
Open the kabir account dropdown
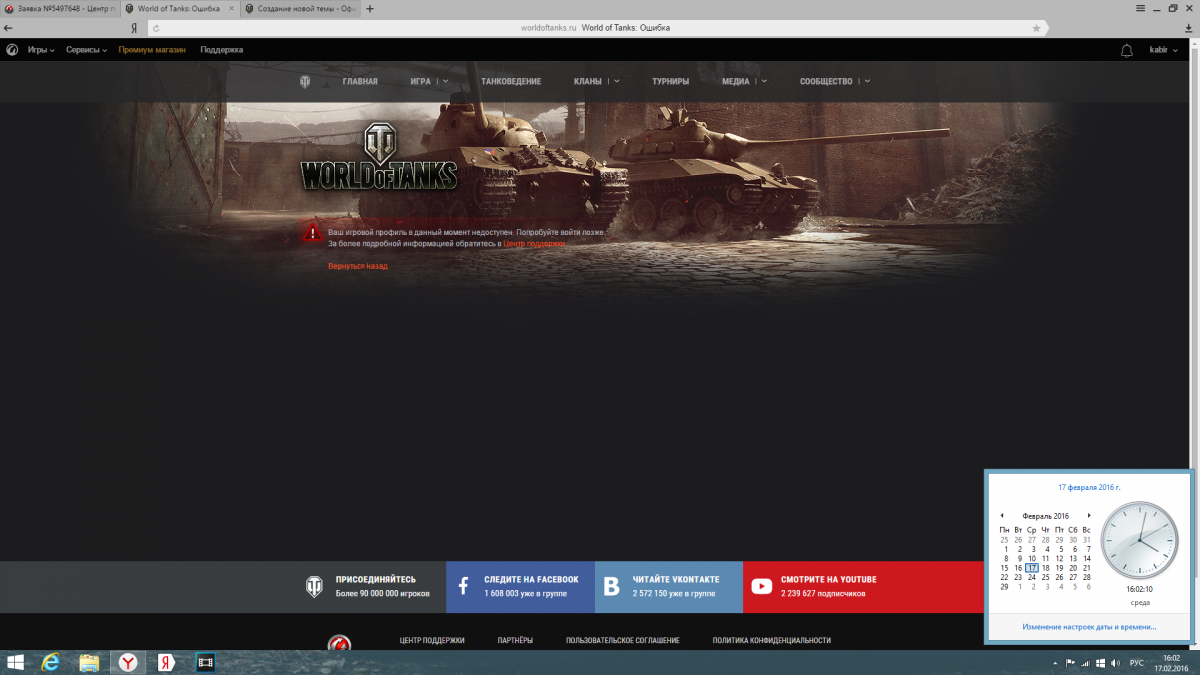(1163, 50)
